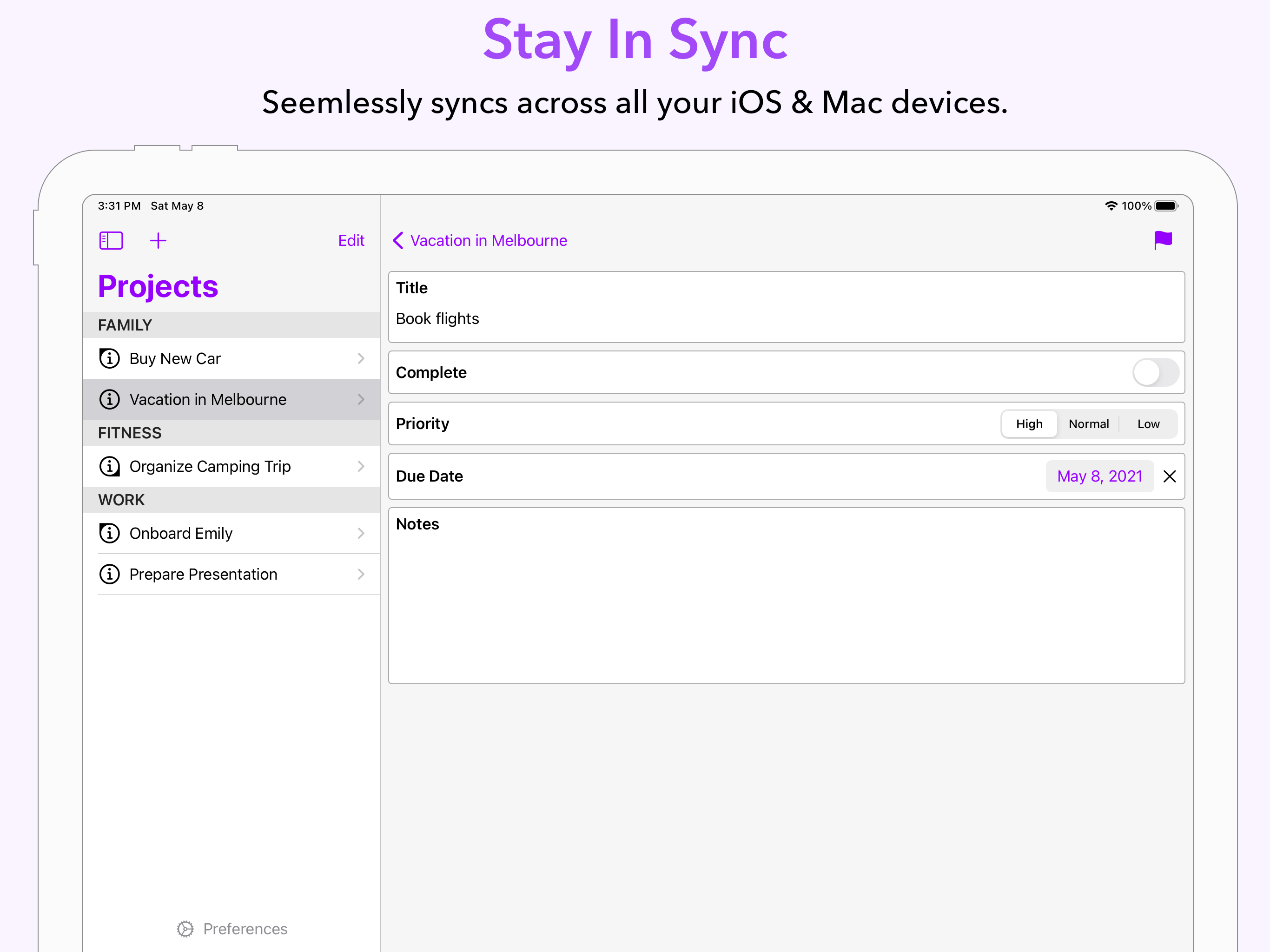Select the High priority segment
The width and height of the screenshot is (1270, 952).
pyautogui.click(x=1029, y=423)
